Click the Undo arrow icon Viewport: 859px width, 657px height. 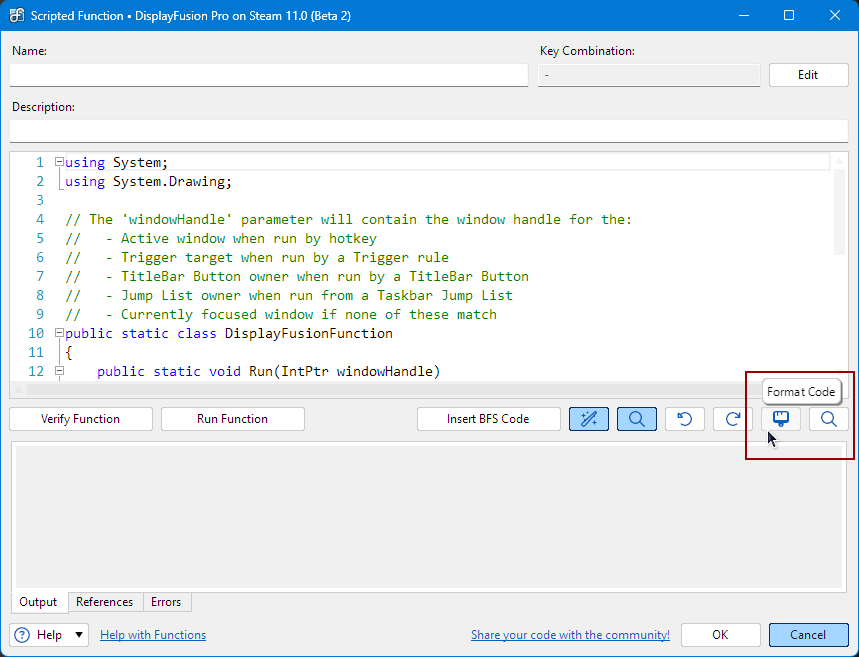point(685,419)
